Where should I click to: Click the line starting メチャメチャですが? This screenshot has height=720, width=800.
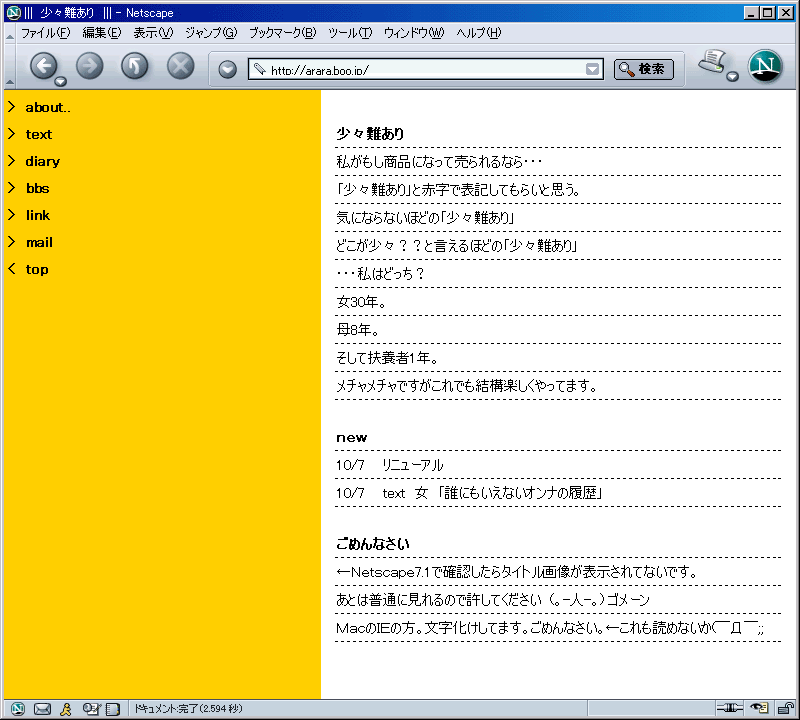[x=467, y=386]
